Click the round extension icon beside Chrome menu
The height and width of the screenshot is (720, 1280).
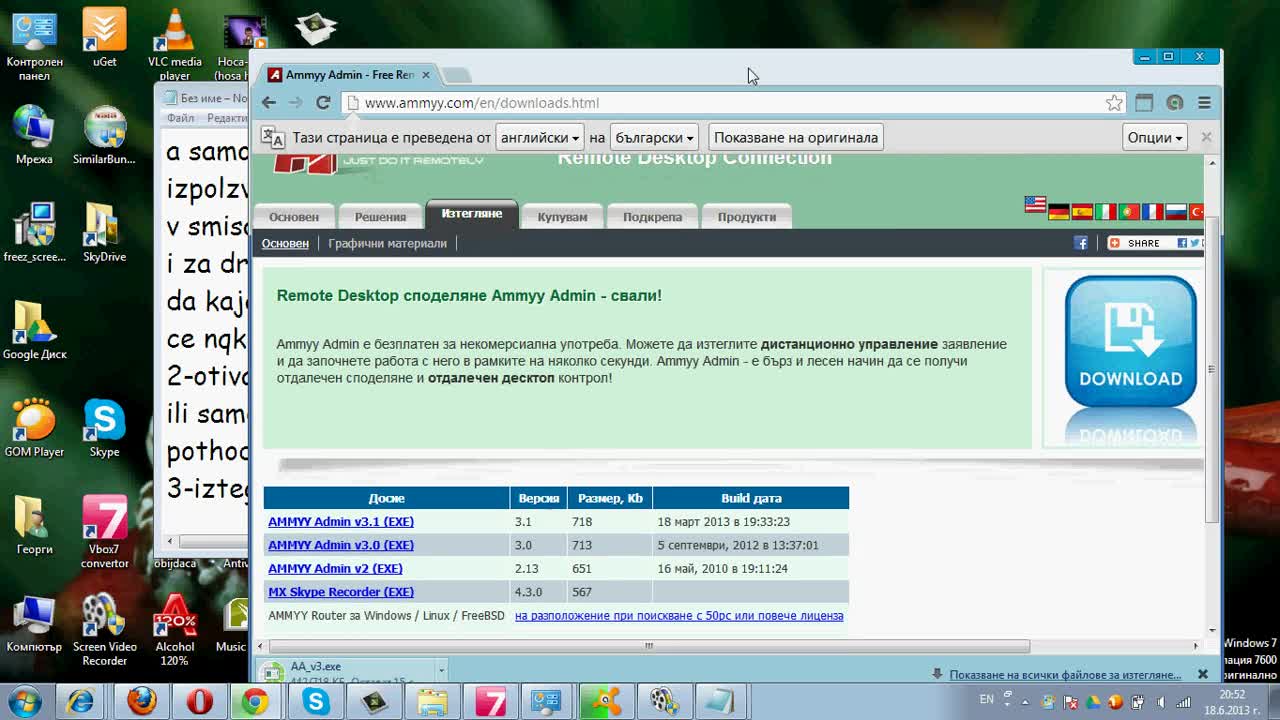[1175, 103]
